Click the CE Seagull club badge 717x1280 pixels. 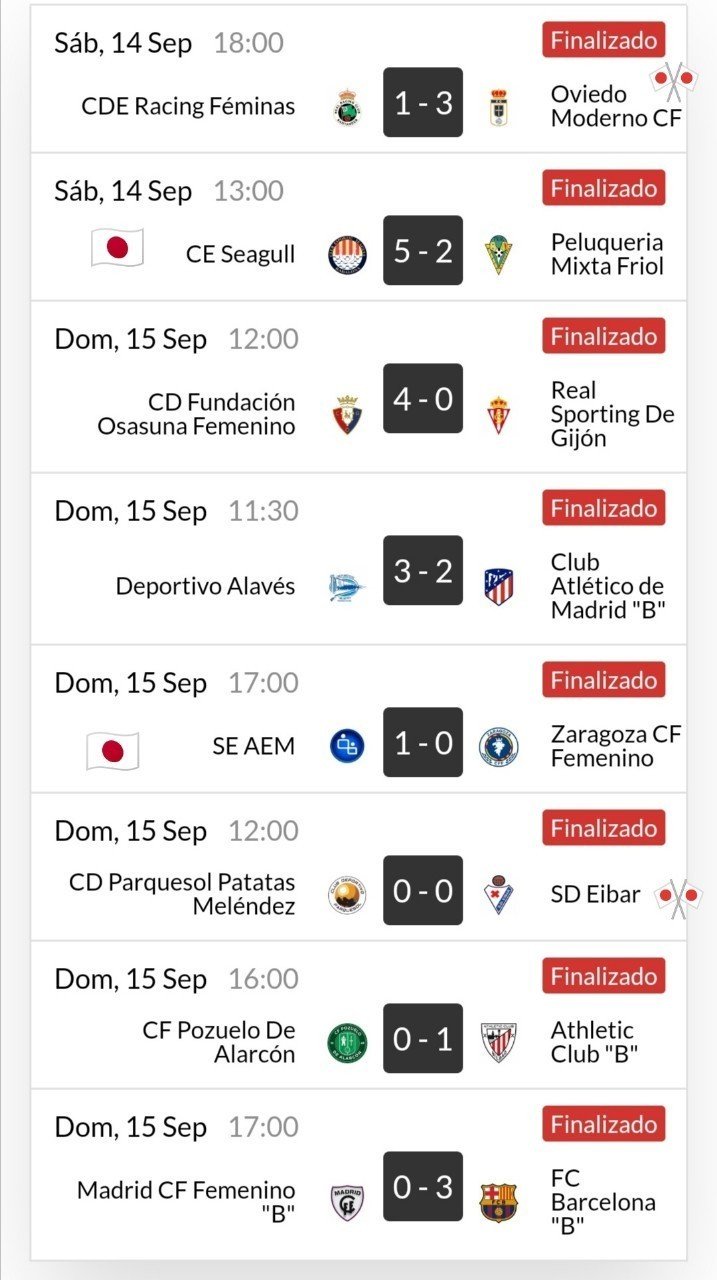pyautogui.click(x=348, y=255)
